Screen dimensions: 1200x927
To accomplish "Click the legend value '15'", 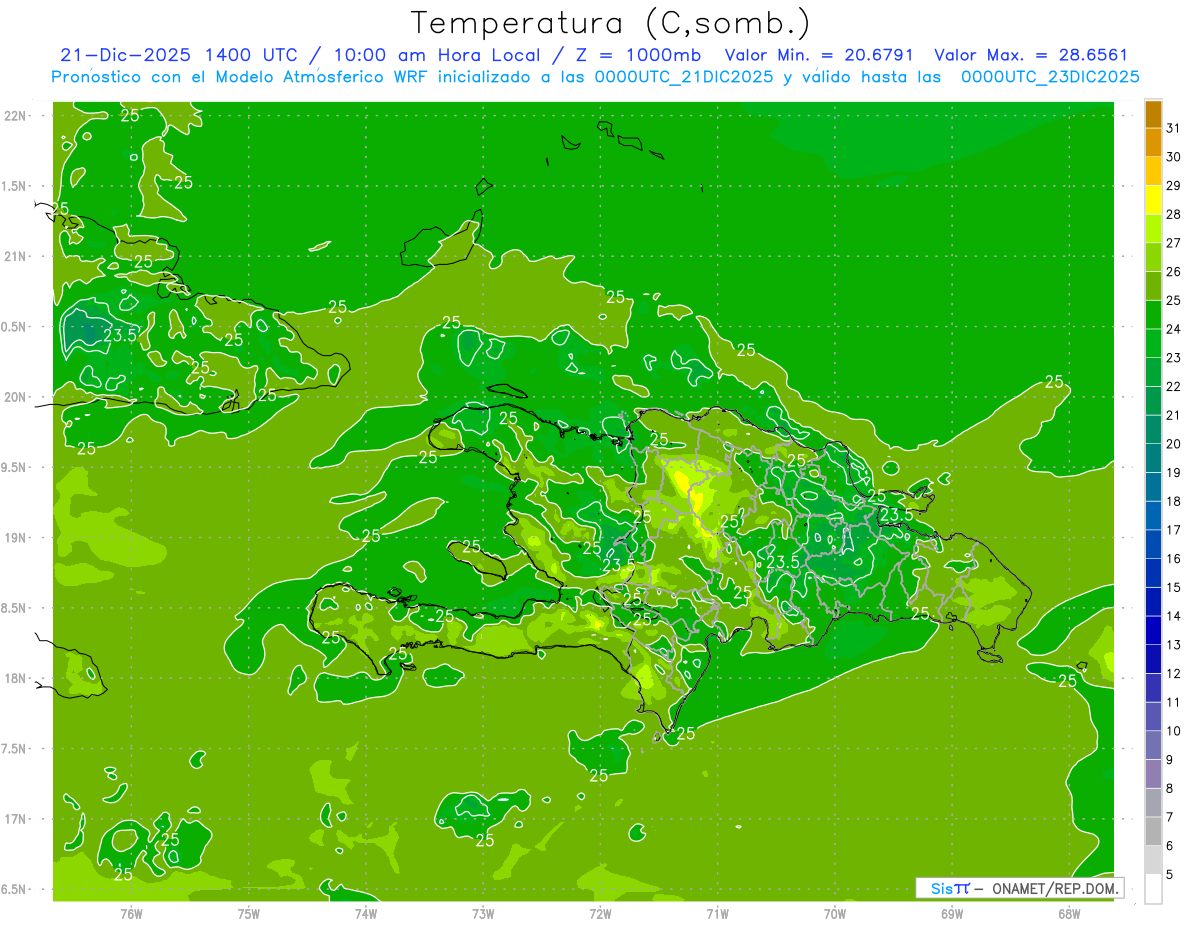I will tap(1174, 588).
